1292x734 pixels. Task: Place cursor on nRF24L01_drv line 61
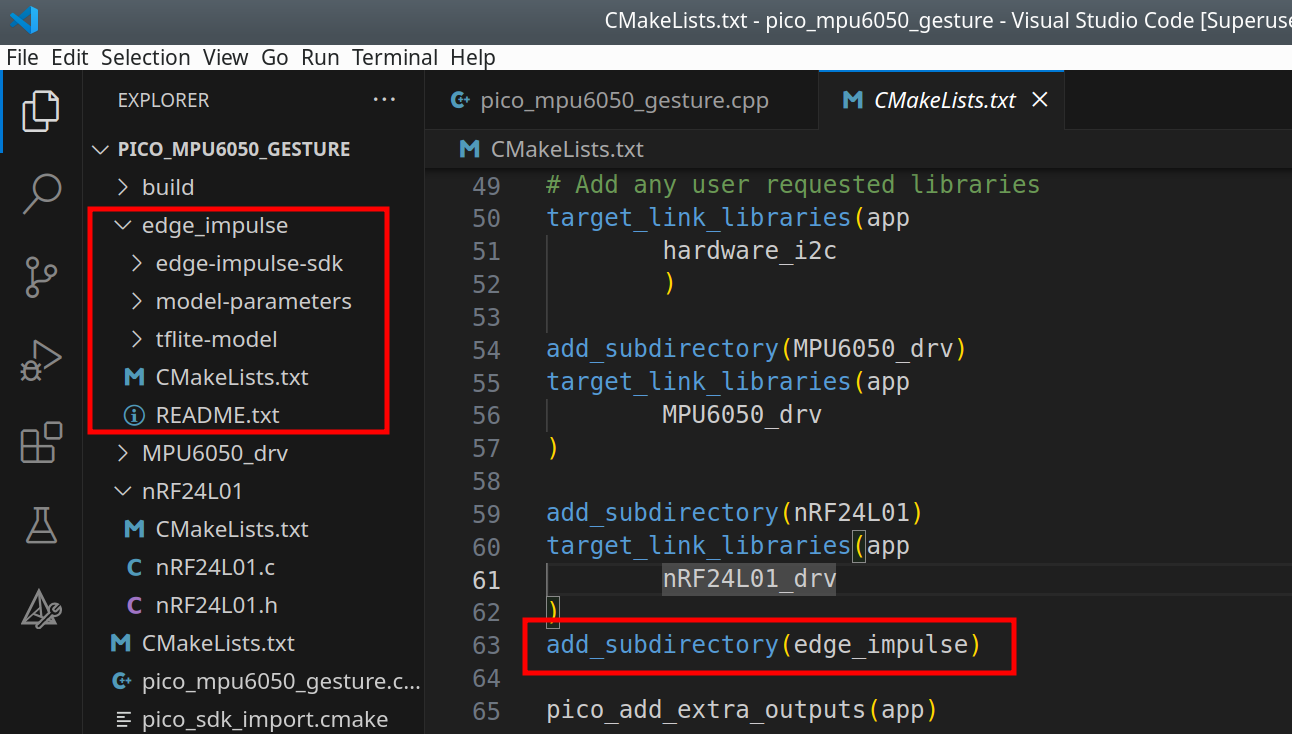click(749, 579)
